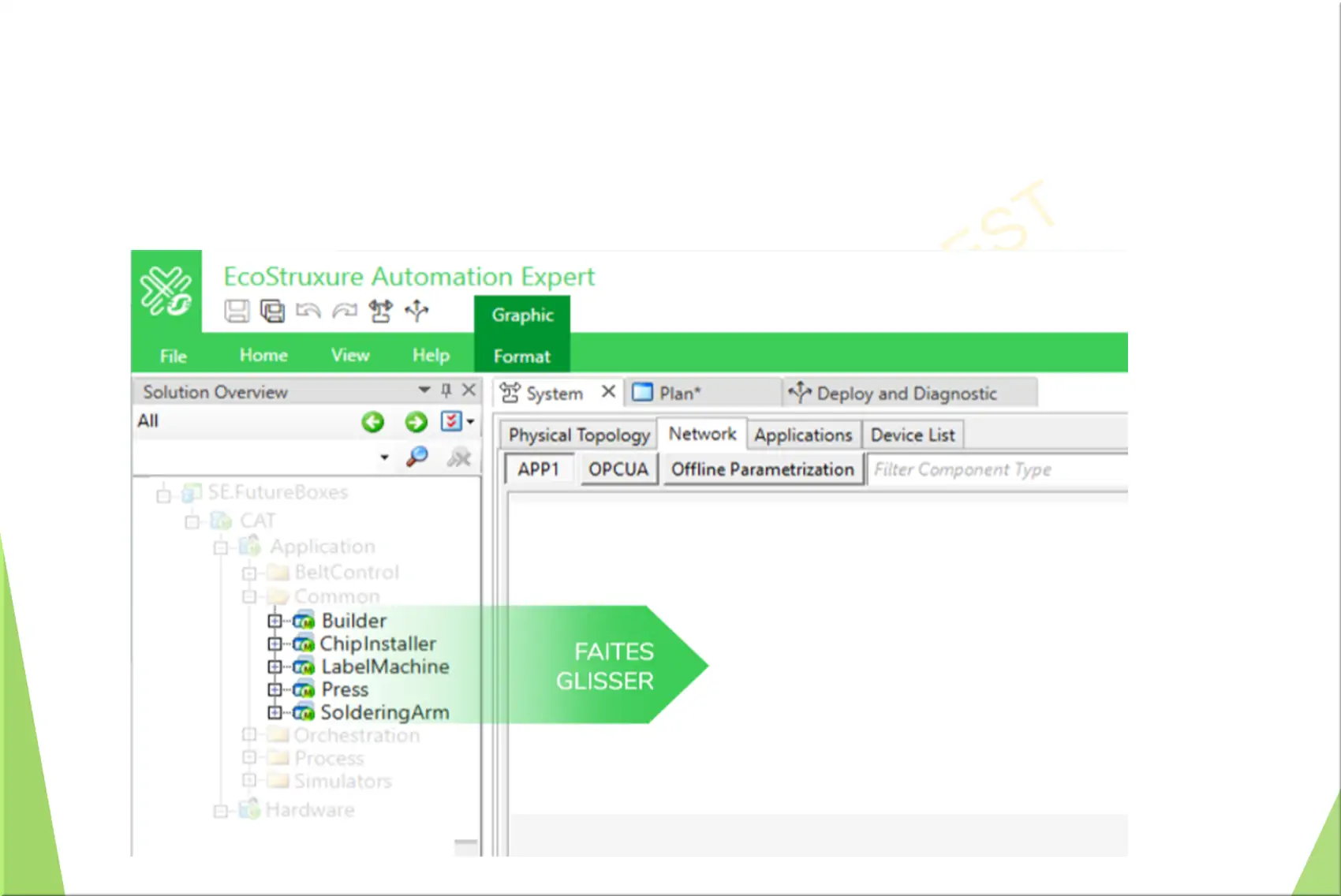Select the Builder item in tree
Screen dimensions: 1341x896
[353, 621]
